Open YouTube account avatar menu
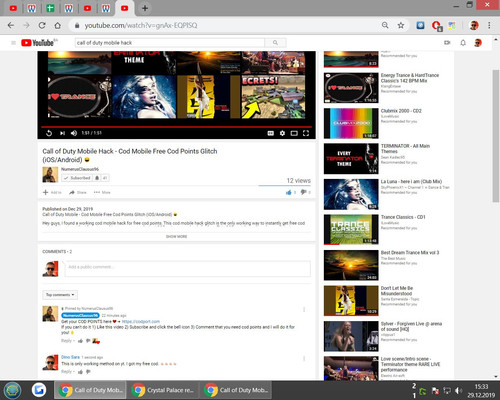This screenshot has width=500, height=400. click(x=478, y=43)
